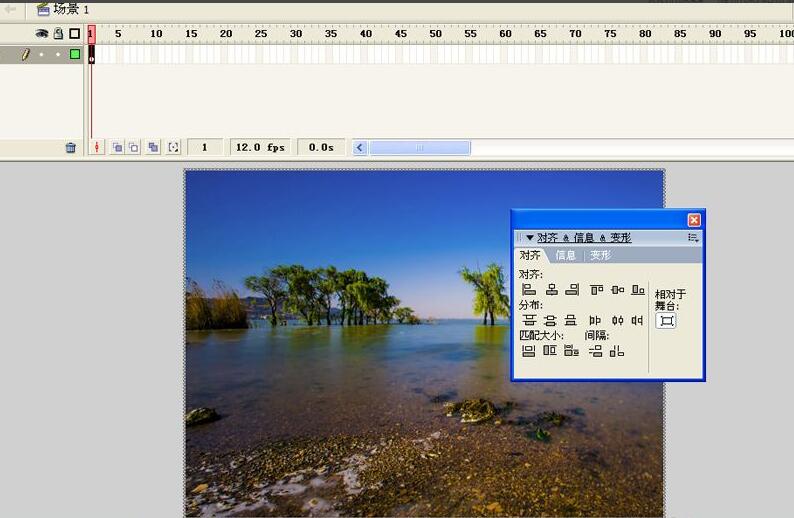Delete layer with the trash icon
The width and height of the screenshot is (794, 518).
pyautogui.click(x=70, y=147)
